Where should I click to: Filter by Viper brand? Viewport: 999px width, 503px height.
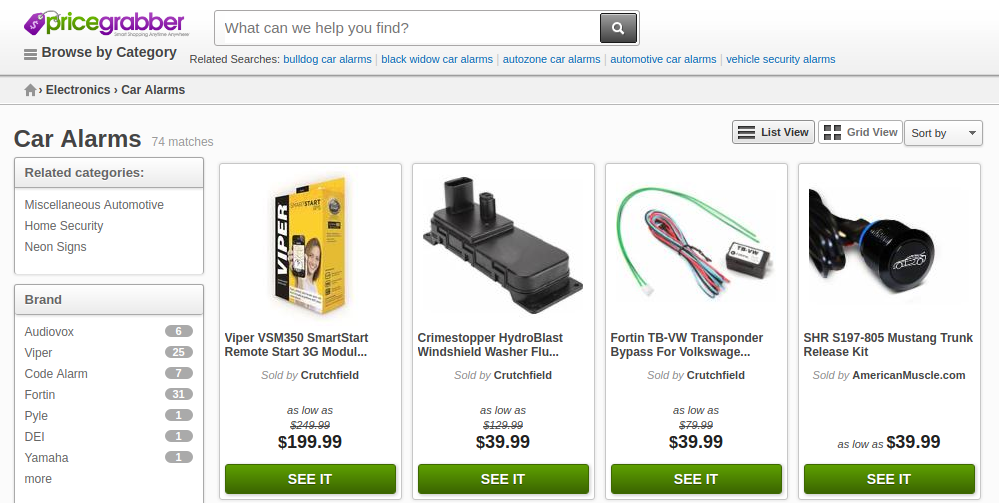pyautogui.click(x=38, y=353)
